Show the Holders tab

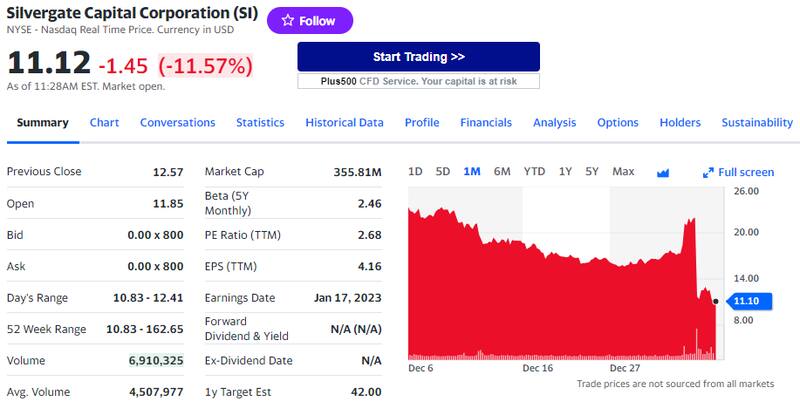click(680, 123)
